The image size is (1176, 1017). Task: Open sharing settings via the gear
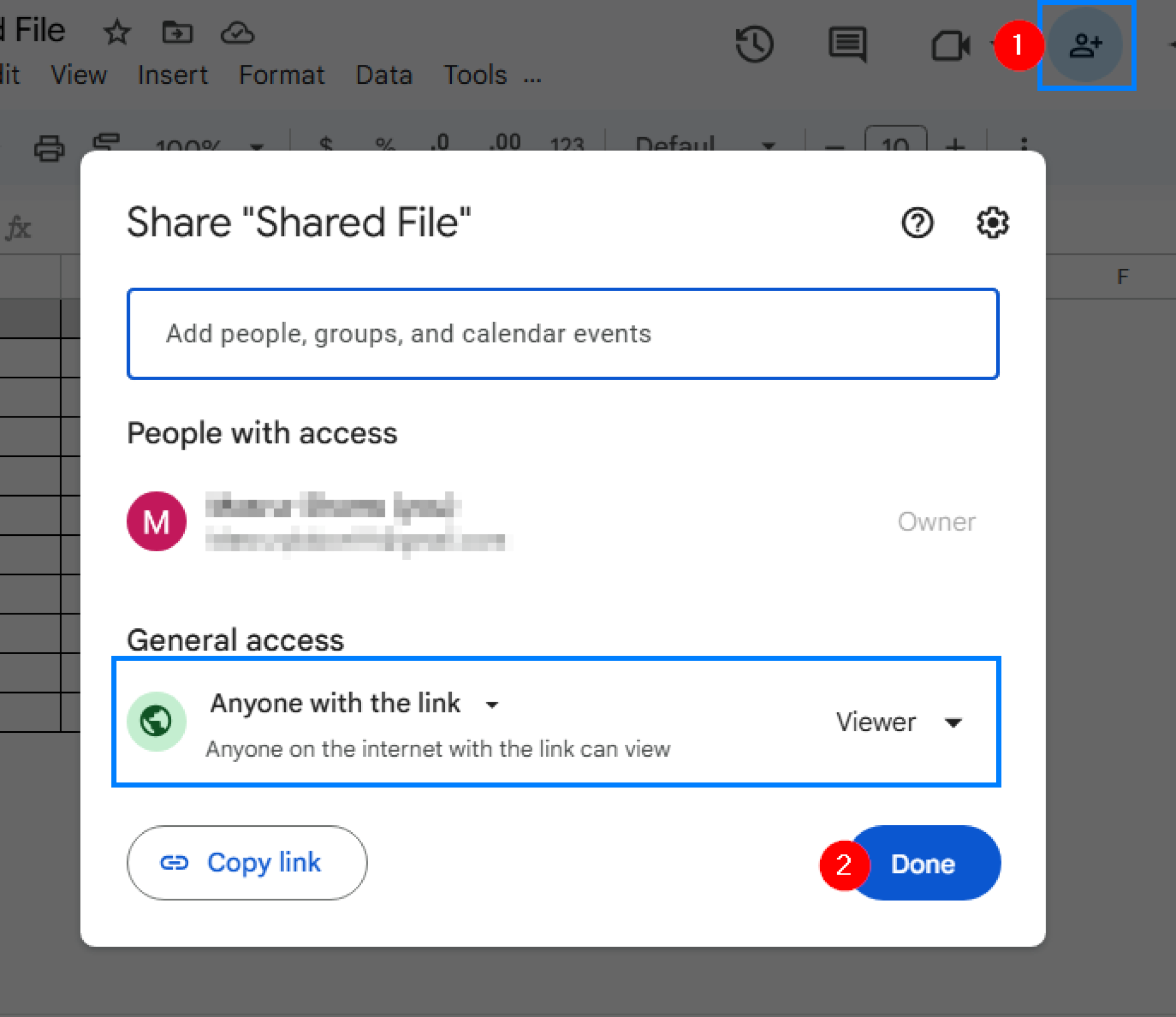[x=992, y=223]
